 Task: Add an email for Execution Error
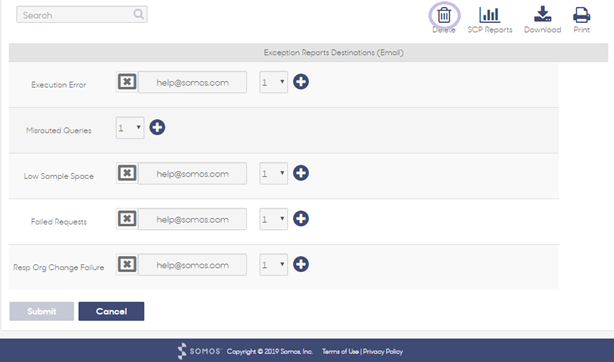point(301,82)
